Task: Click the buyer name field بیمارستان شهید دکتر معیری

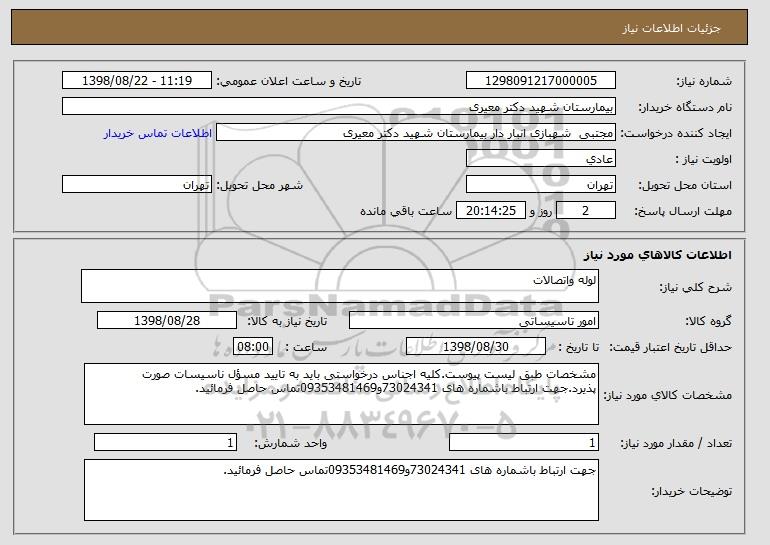Action: (x=339, y=107)
